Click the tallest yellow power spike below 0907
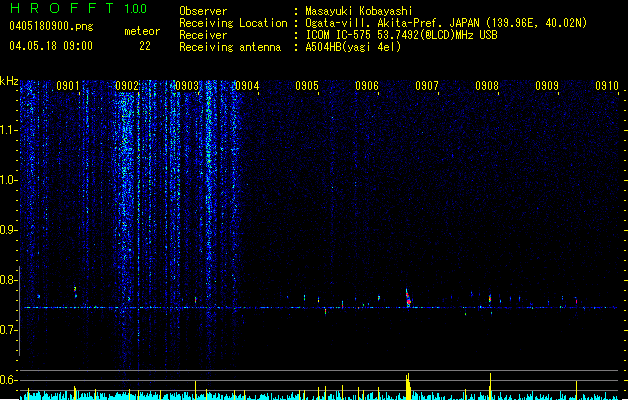Image resolution: width=629 pixels, height=400 pixels. tap(408, 386)
